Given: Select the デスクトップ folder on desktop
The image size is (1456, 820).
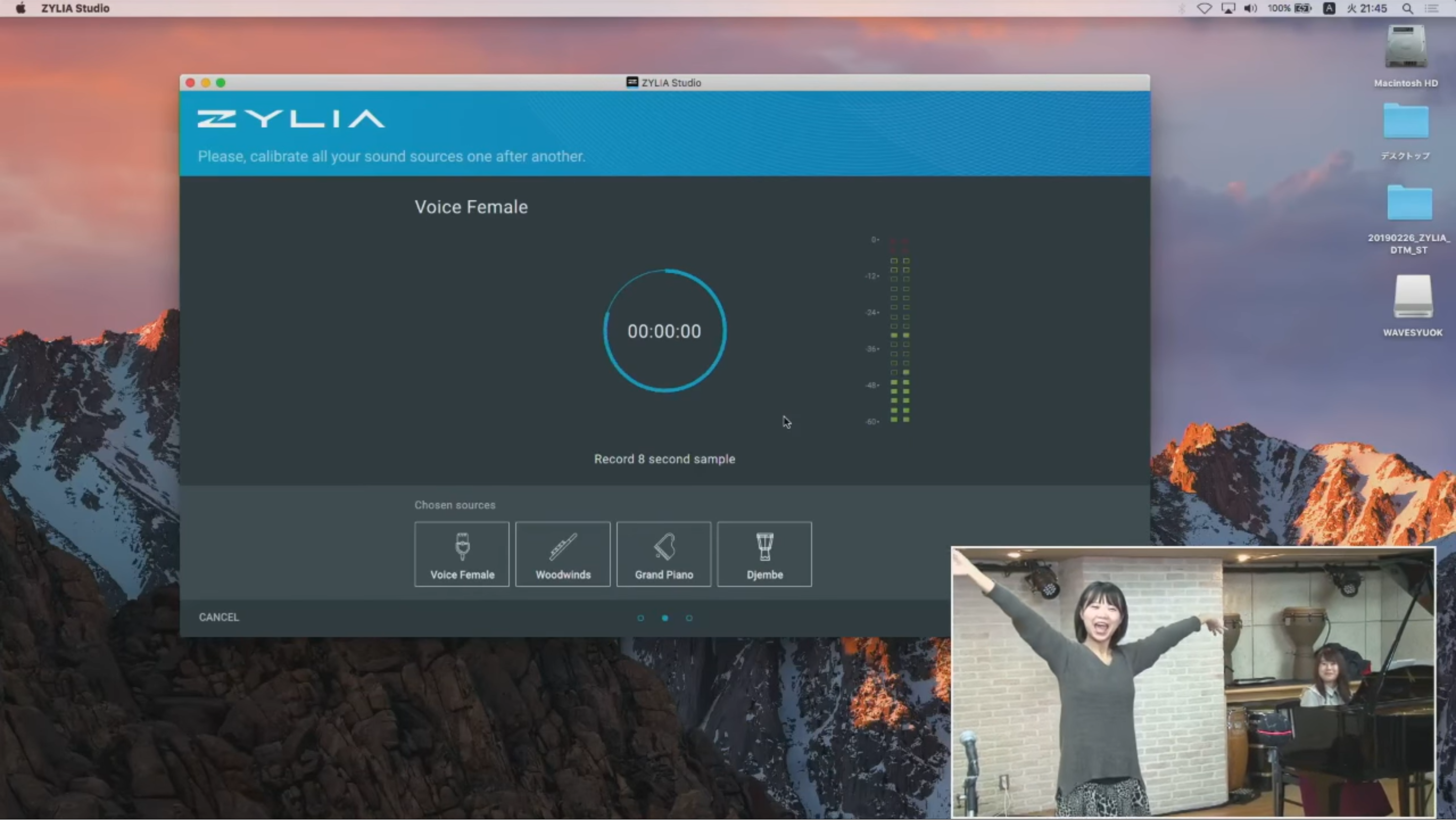Looking at the screenshot, I should [x=1406, y=131].
